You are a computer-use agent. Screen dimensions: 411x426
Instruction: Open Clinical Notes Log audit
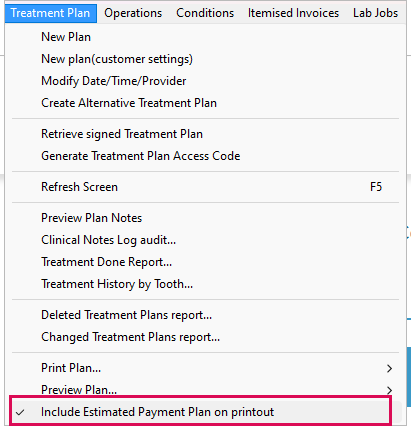[205, 240]
